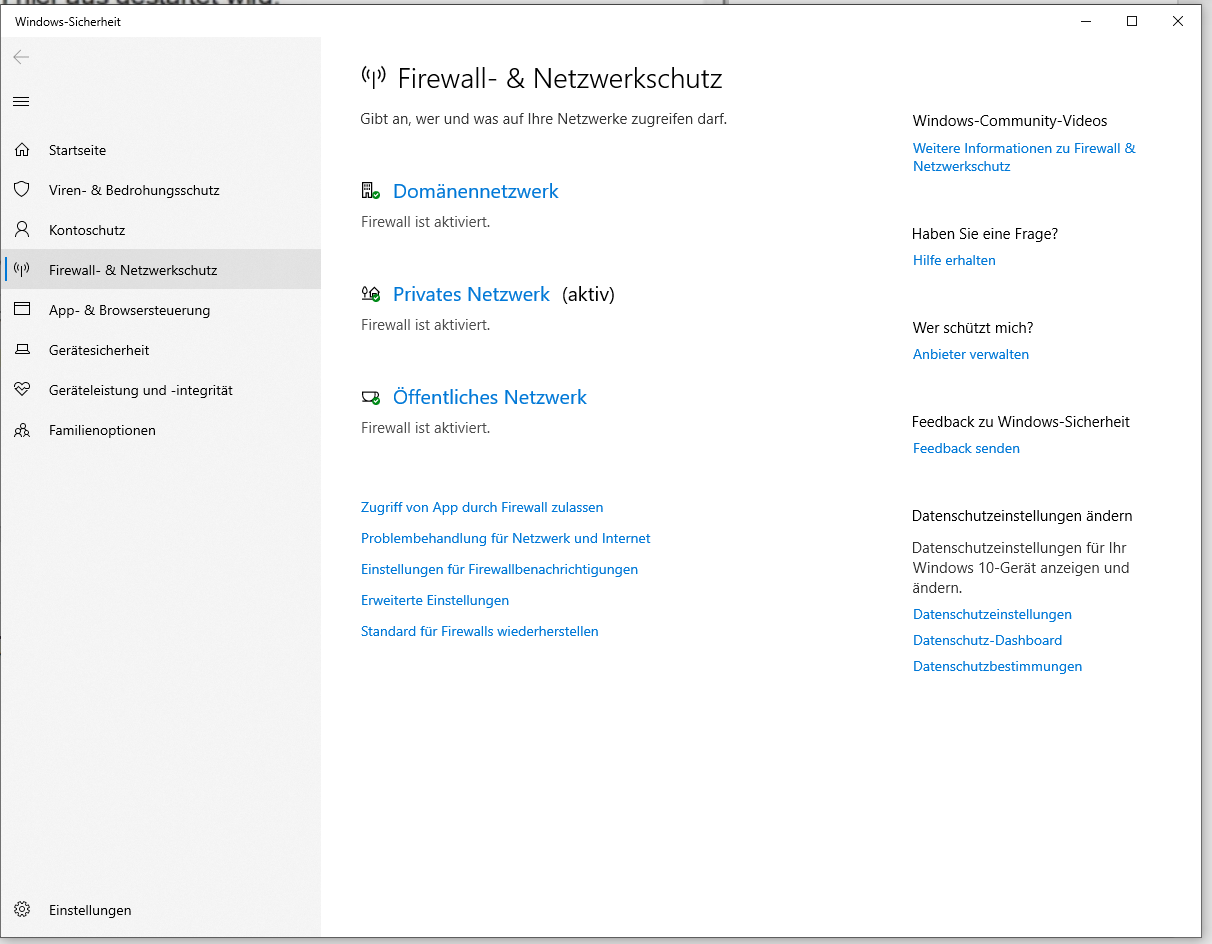
Task: Click the Windows-Sicherheit title bar text
Action: [x=68, y=21]
